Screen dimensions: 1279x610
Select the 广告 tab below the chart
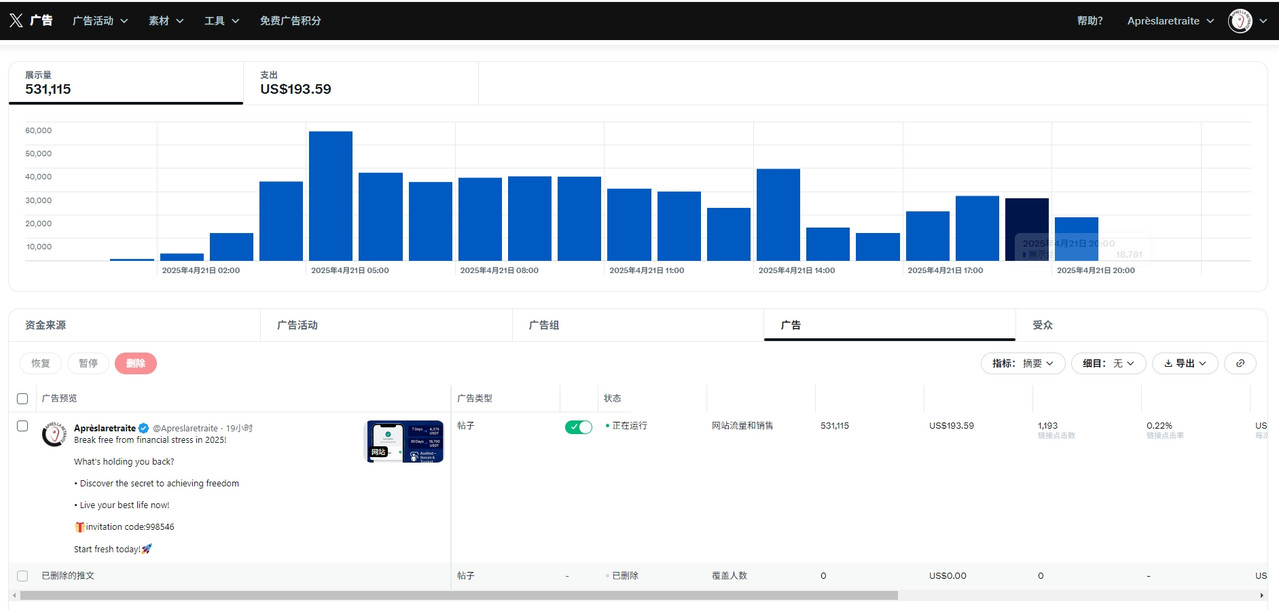pos(890,325)
